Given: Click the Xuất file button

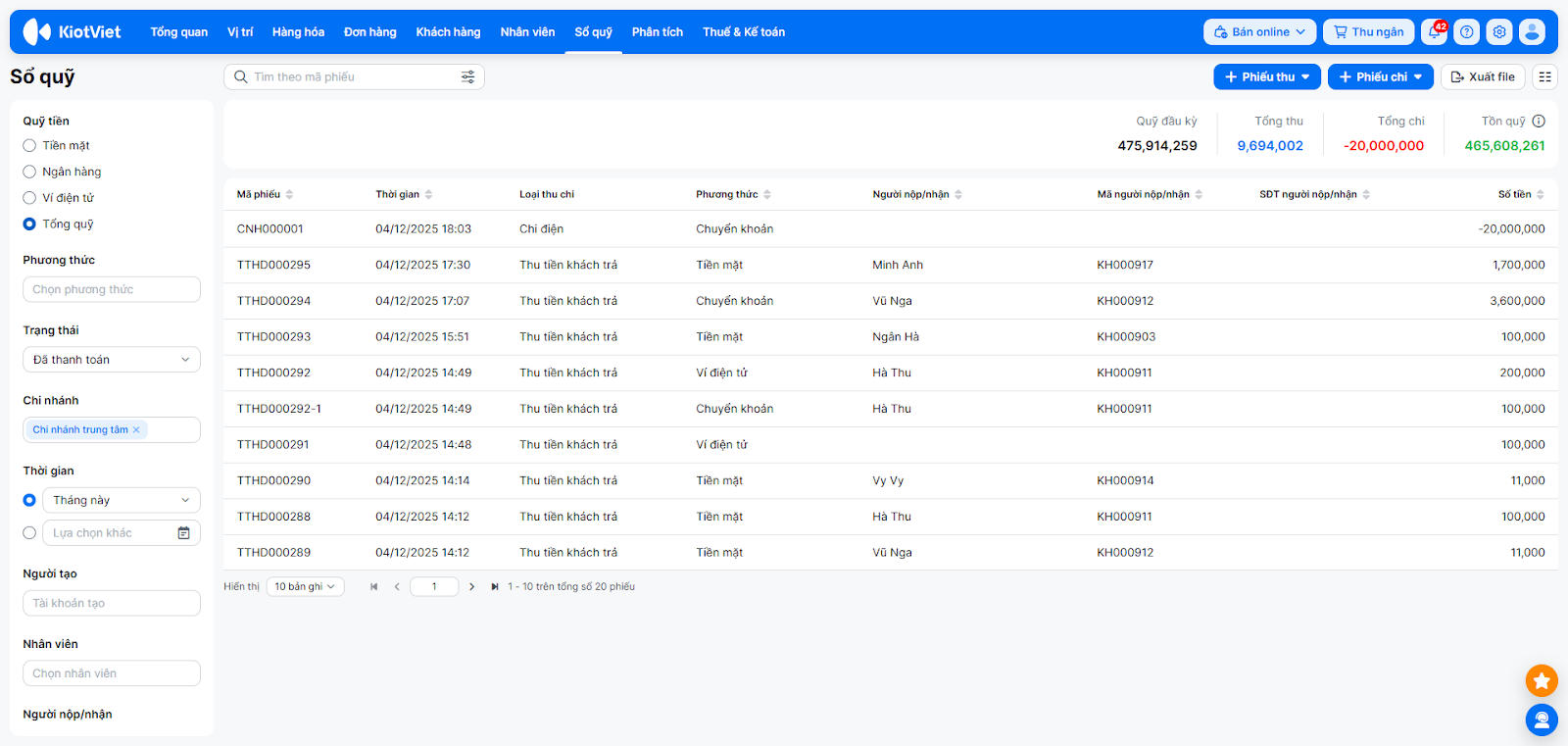Looking at the screenshot, I should (x=1482, y=76).
